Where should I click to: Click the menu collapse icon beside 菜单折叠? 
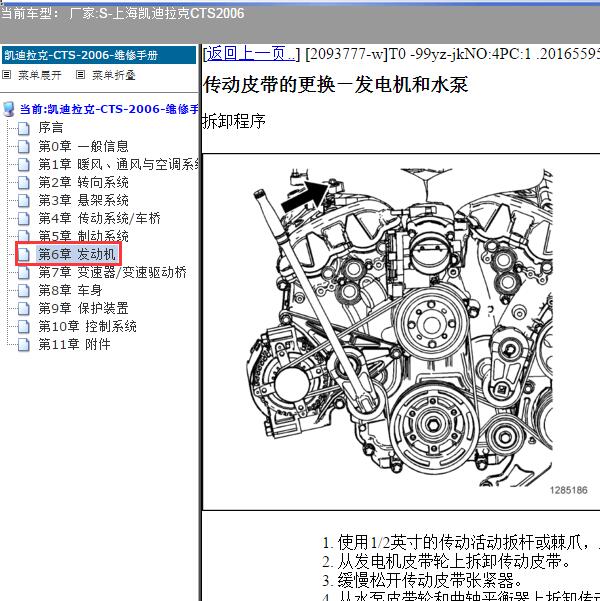(80, 75)
